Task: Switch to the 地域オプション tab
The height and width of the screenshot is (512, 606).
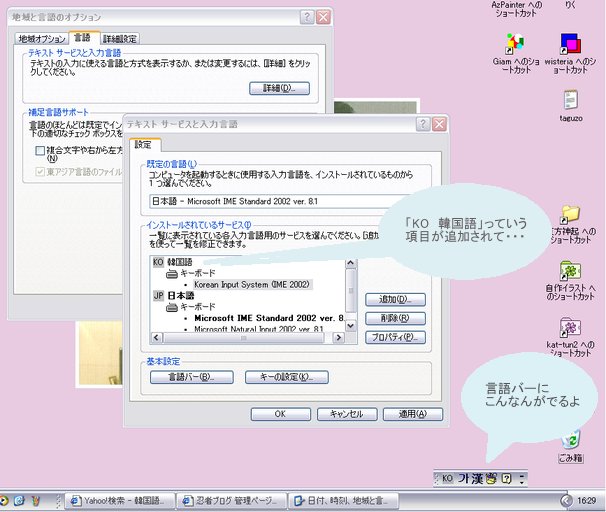Action: (x=42, y=39)
